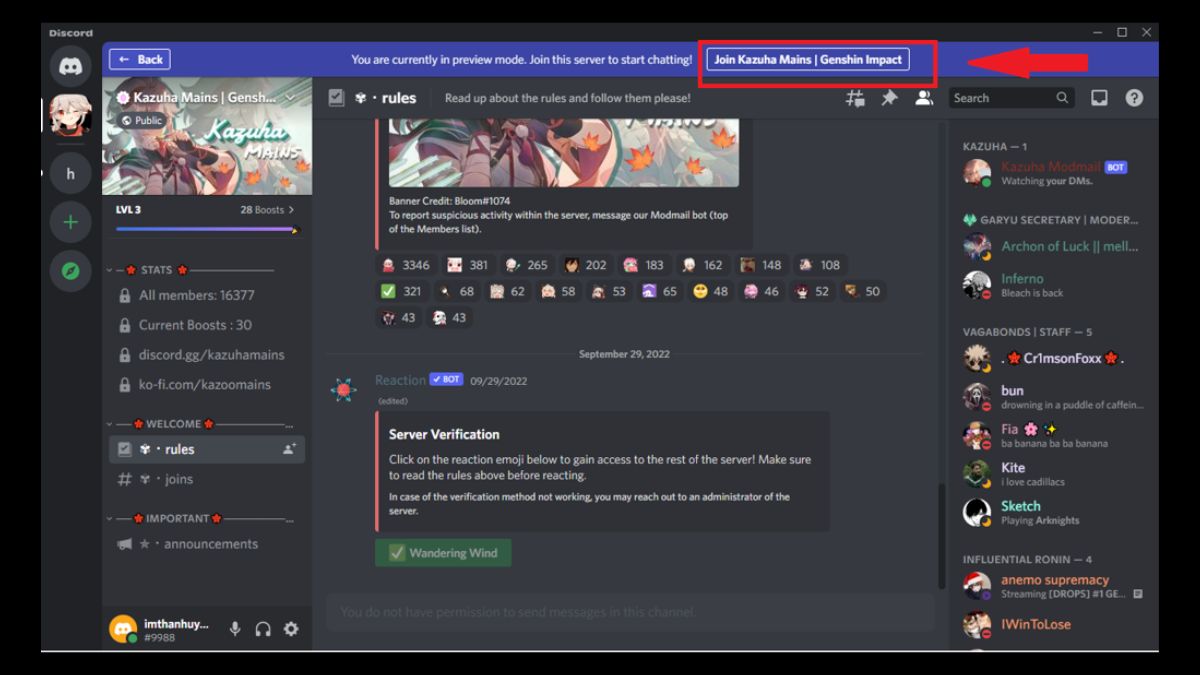This screenshot has height=675, width=1200.
Task: Deafen audio with the headphone toggle
Action: point(262,629)
